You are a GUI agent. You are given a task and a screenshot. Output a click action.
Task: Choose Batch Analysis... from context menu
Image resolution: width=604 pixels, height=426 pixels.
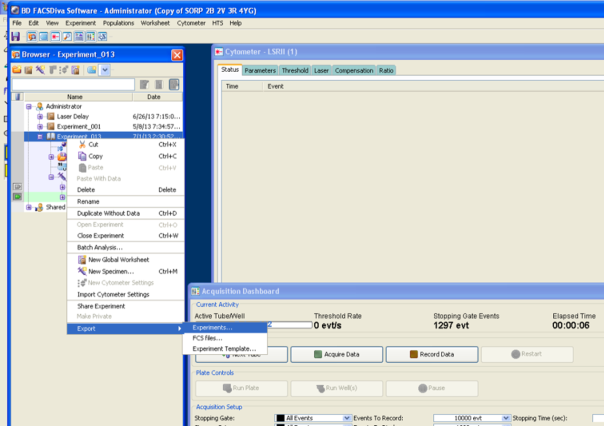[100, 247]
